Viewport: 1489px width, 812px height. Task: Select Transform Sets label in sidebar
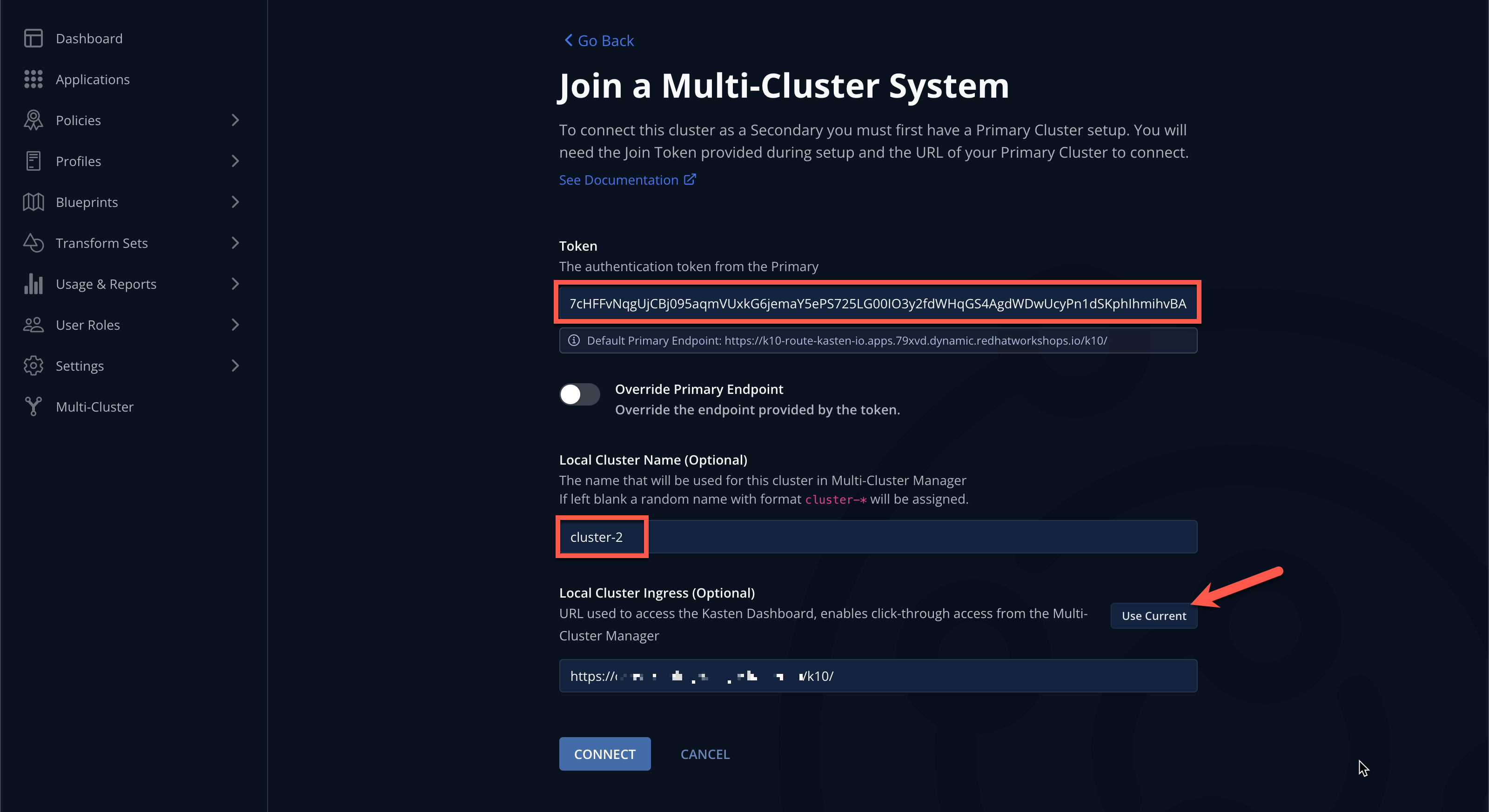[102, 243]
